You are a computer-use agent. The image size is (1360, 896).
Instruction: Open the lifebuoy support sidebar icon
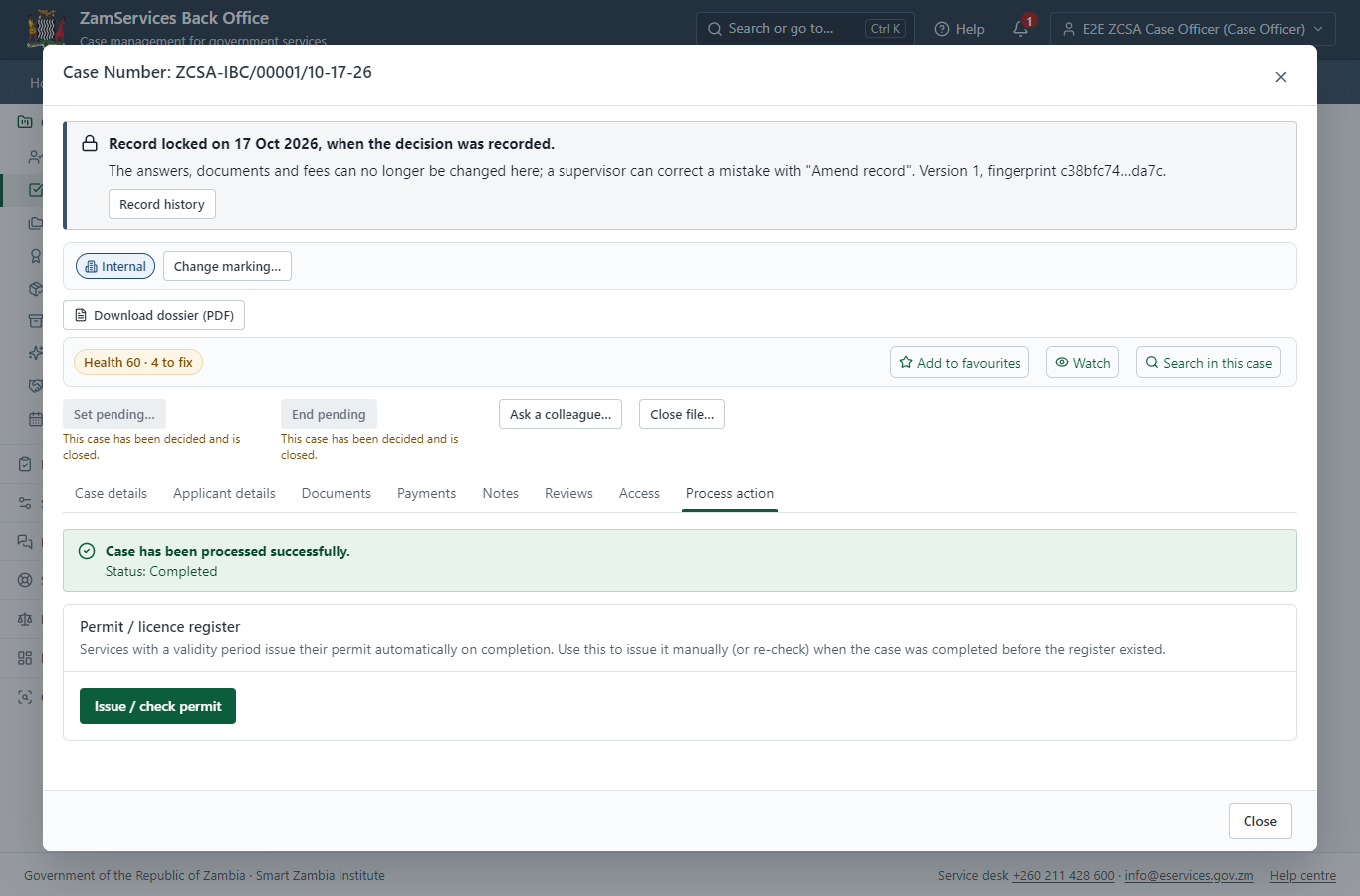click(x=25, y=580)
